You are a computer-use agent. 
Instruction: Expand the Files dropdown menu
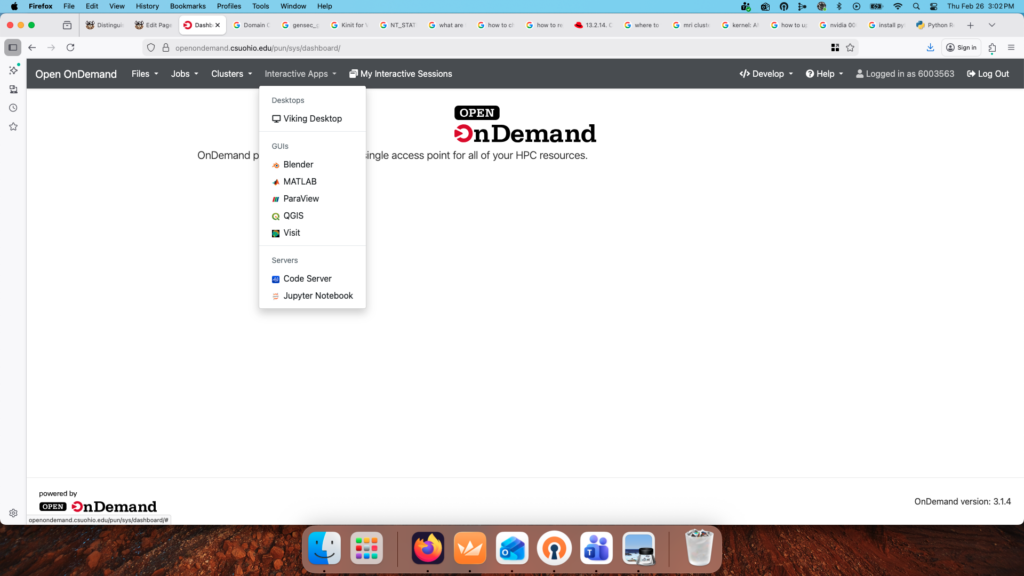(144, 74)
